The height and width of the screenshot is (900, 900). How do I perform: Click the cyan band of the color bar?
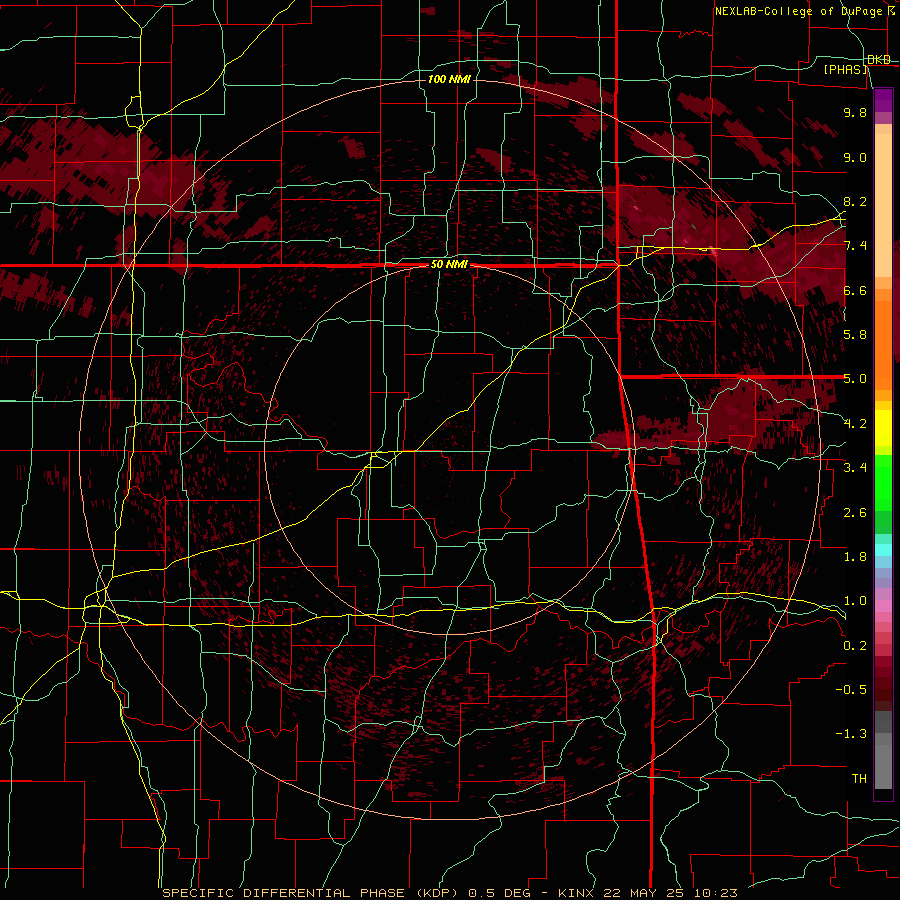(883, 550)
